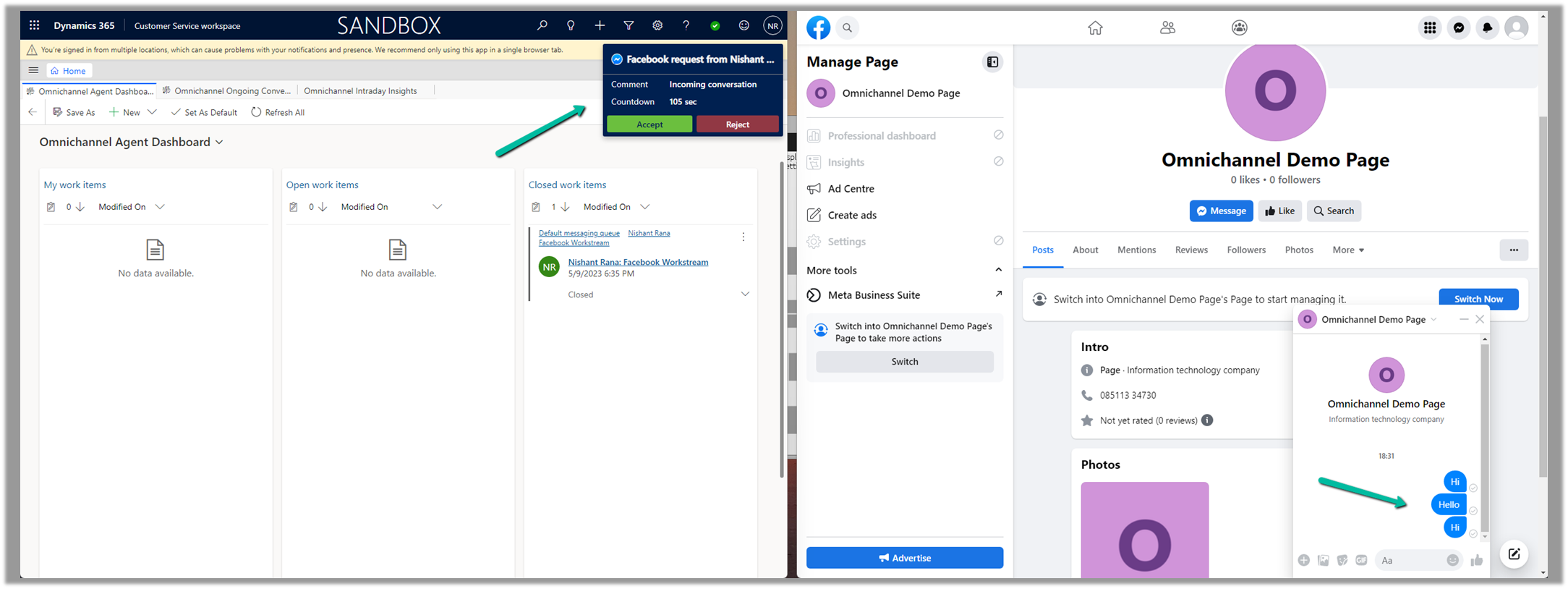
Task: Open the More dropdown on page tabs
Action: [1347, 250]
